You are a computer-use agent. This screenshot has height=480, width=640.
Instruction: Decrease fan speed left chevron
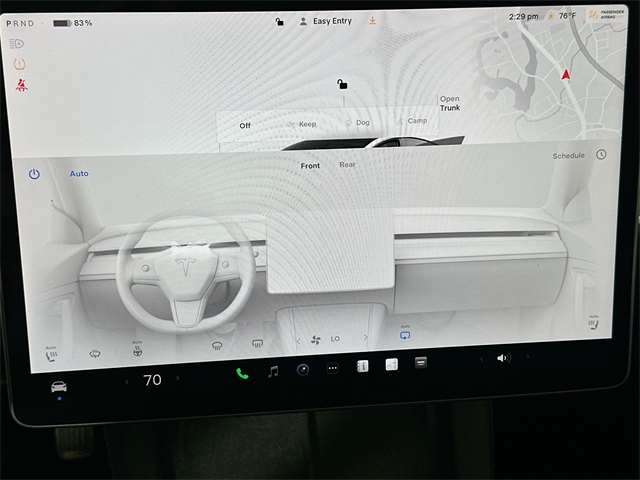(x=298, y=341)
